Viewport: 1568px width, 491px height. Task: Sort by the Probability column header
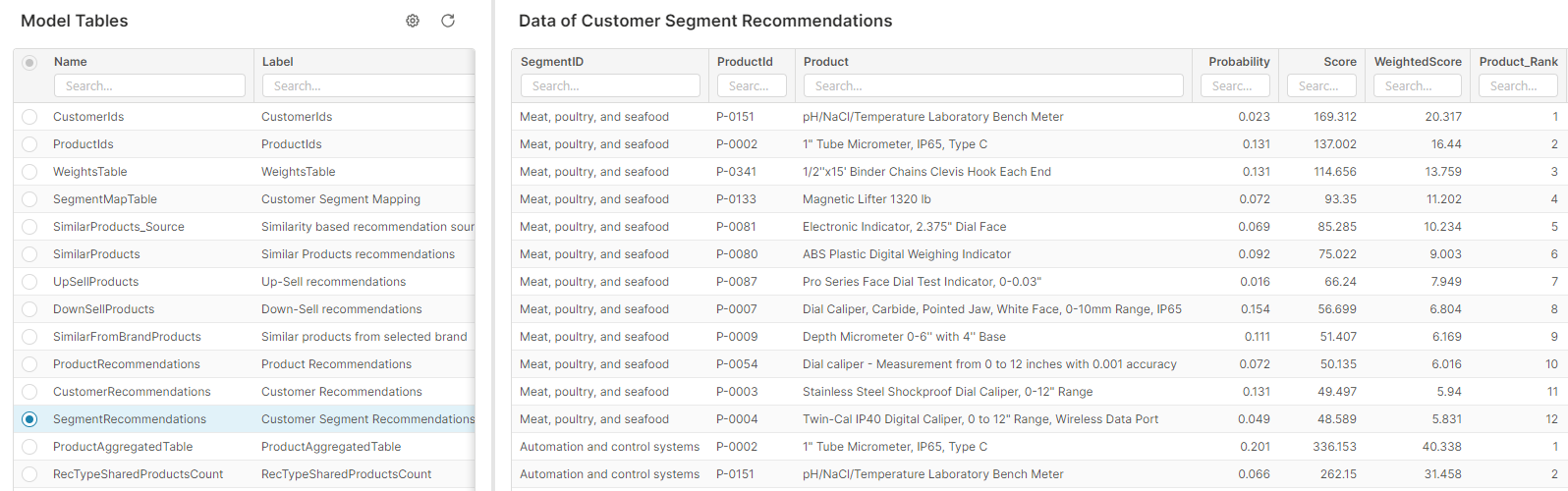click(x=1239, y=62)
